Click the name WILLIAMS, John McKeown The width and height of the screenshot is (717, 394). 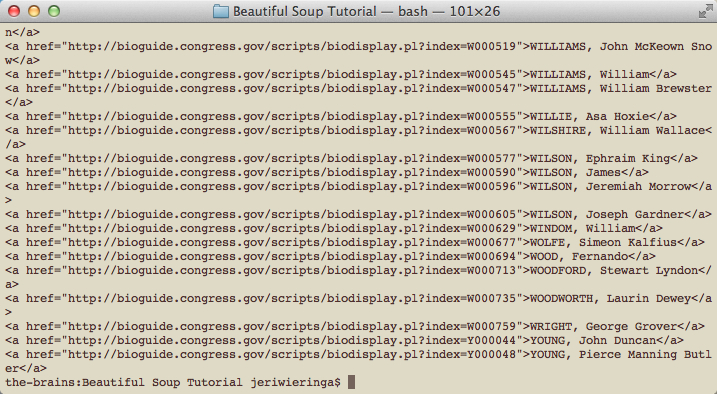pos(607,46)
